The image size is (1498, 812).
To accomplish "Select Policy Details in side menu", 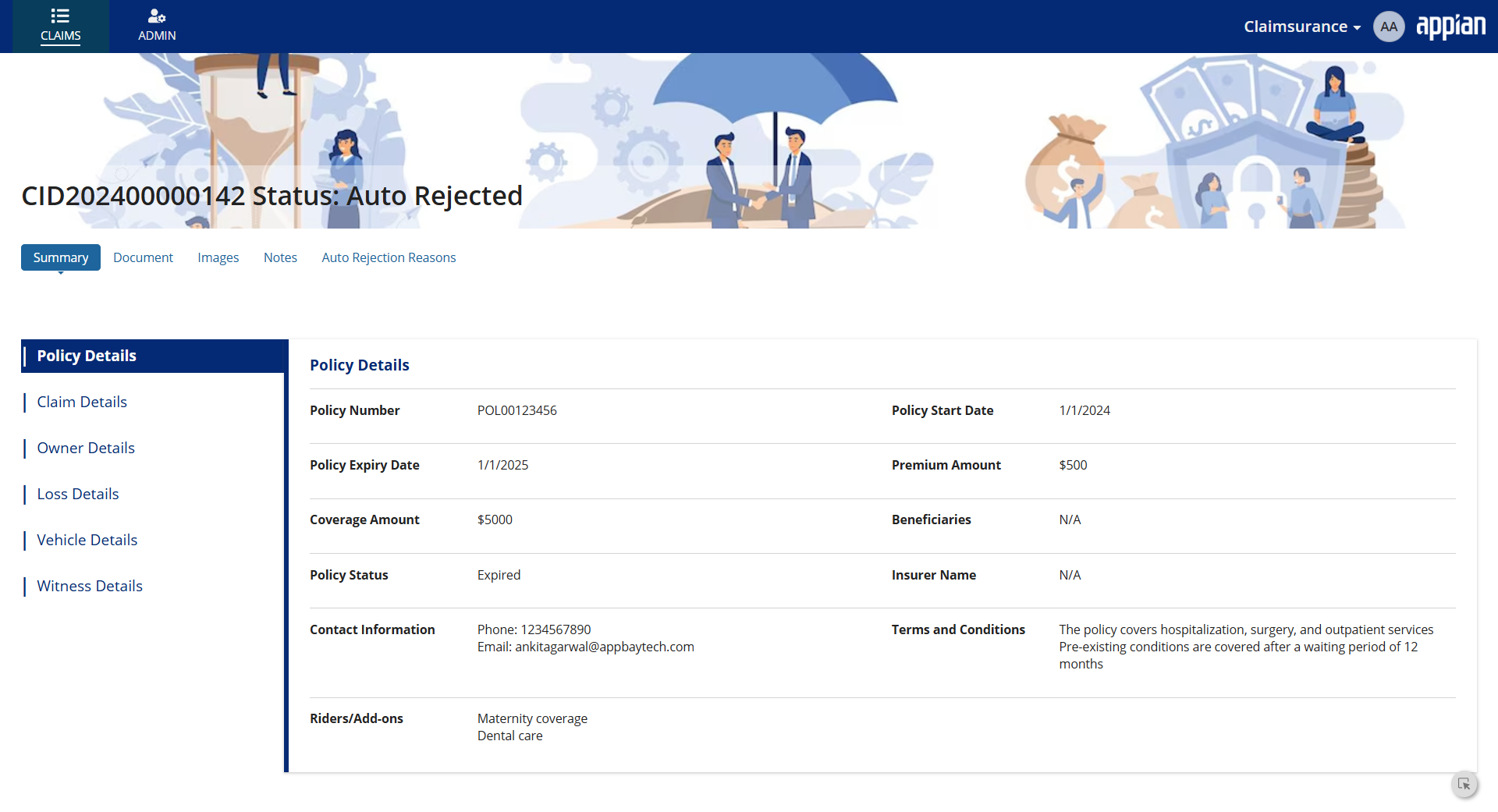I will click(x=153, y=356).
